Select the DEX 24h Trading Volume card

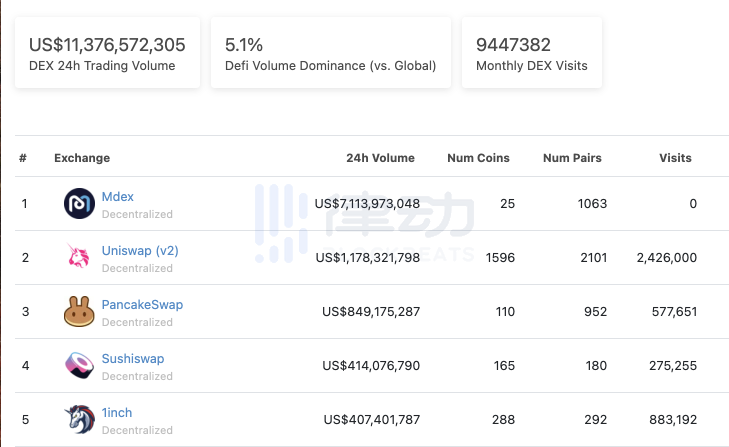(x=107, y=53)
